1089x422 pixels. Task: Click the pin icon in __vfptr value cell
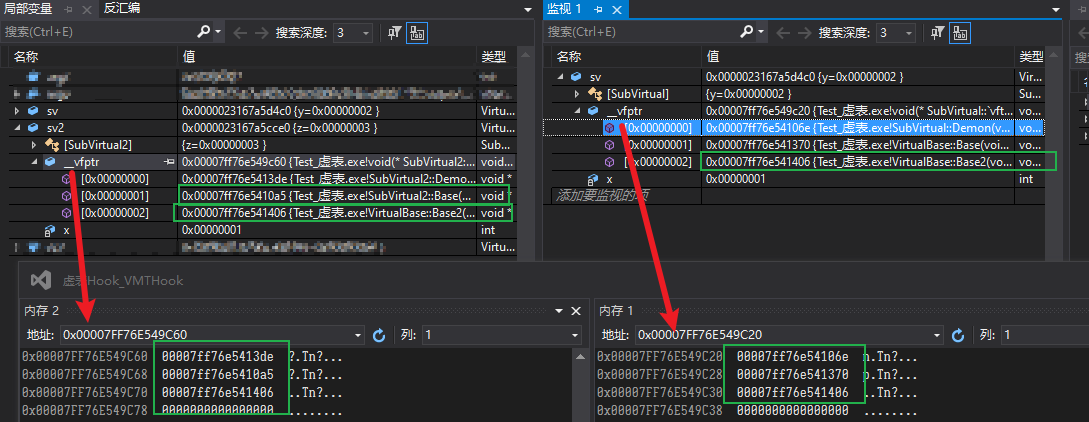(x=168, y=162)
